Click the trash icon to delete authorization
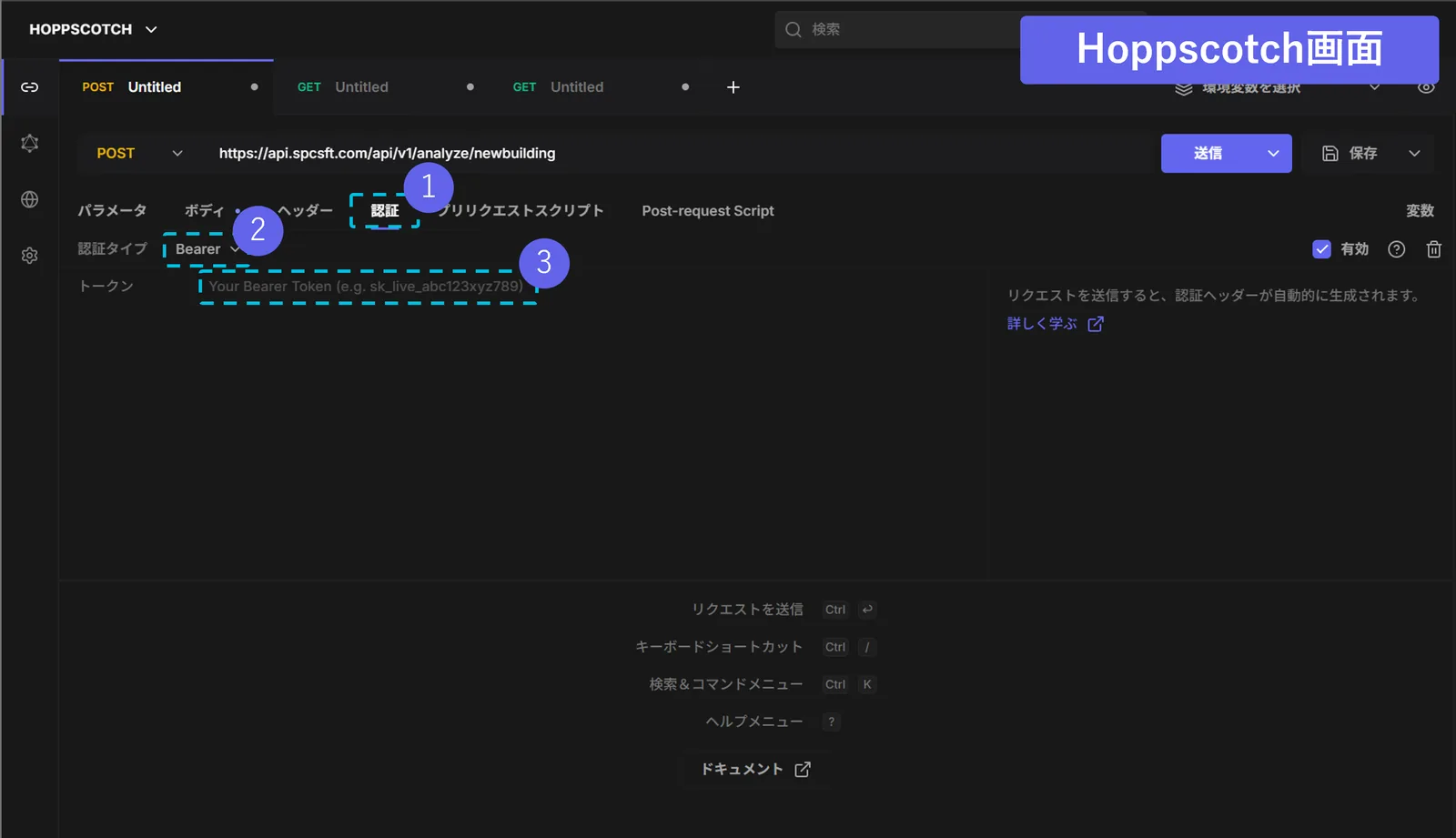The image size is (1456, 838). tap(1434, 249)
